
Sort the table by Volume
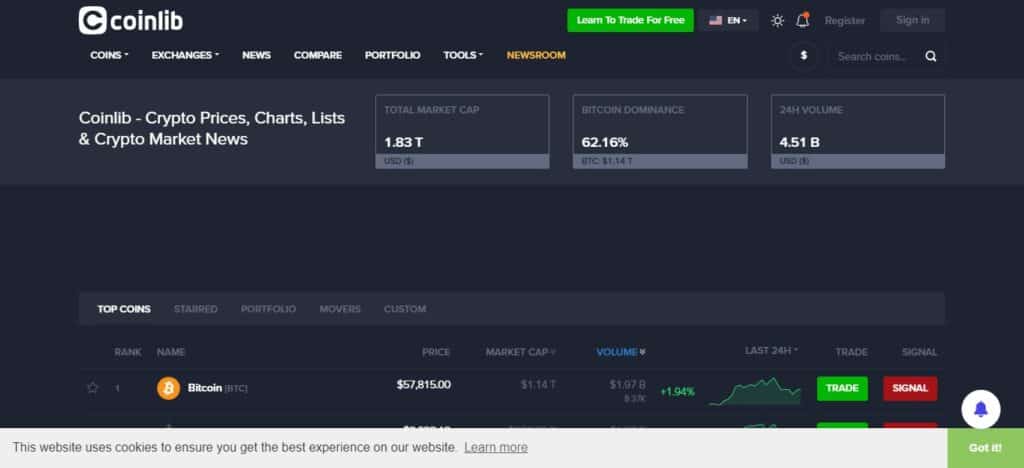point(621,352)
